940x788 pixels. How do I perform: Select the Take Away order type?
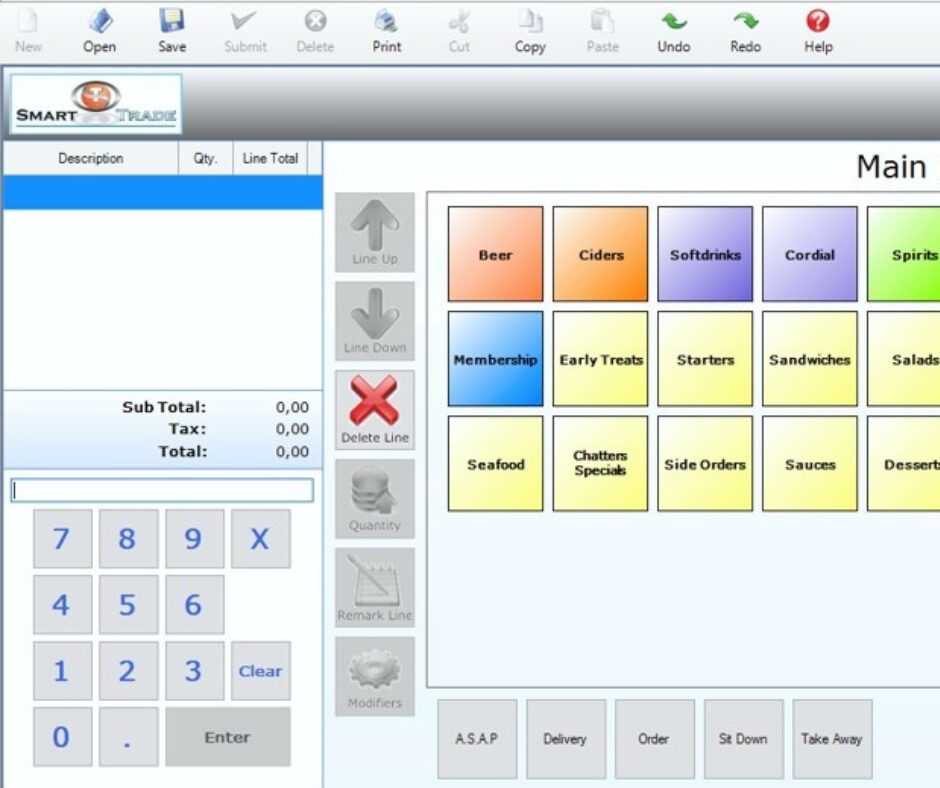[832, 739]
